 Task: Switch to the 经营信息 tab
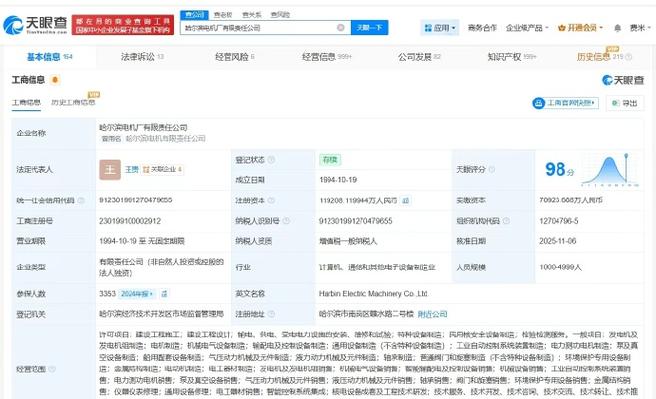[x=327, y=57]
